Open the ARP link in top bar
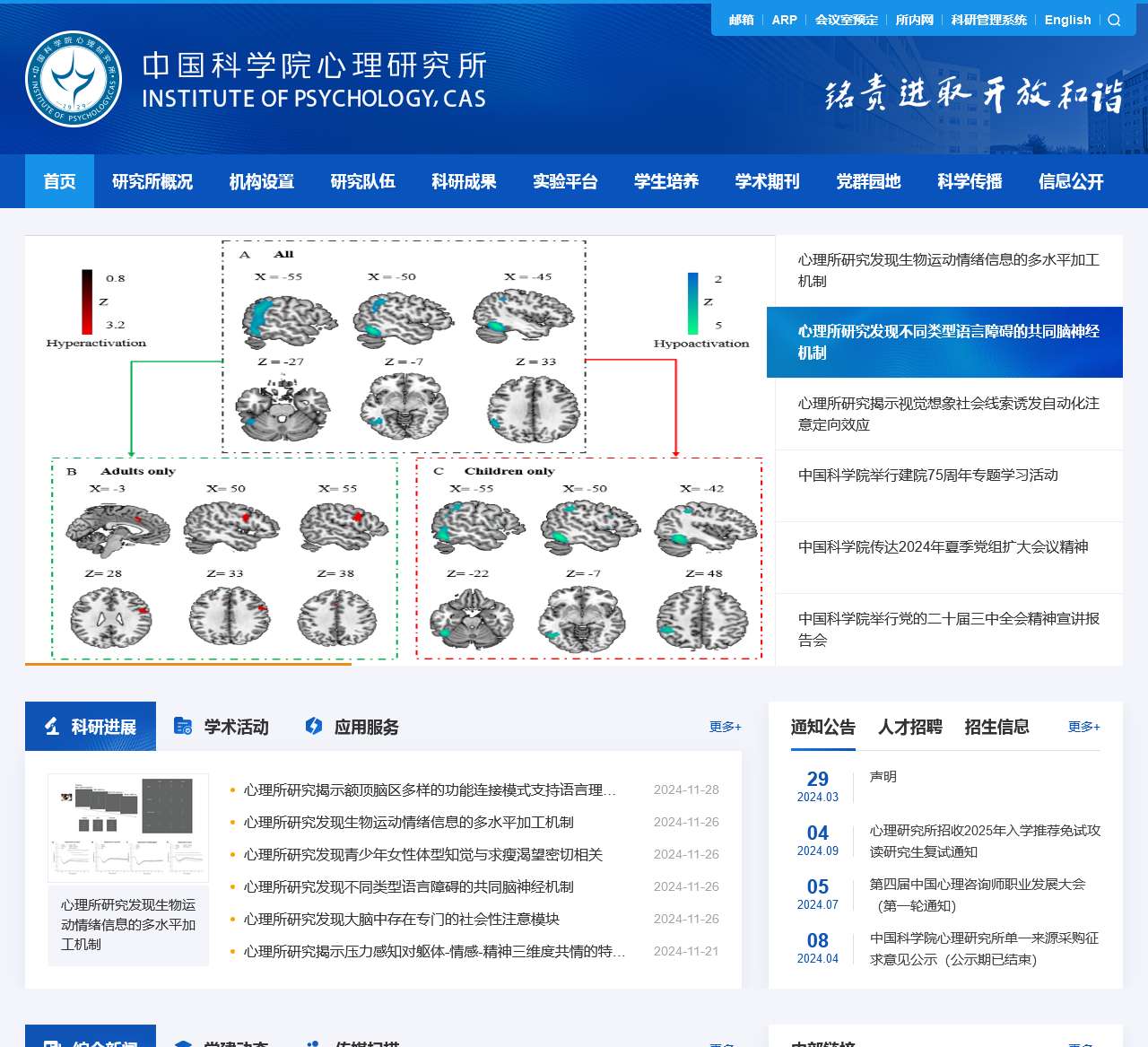Image resolution: width=1148 pixels, height=1047 pixels. pyautogui.click(x=785, y=20)
